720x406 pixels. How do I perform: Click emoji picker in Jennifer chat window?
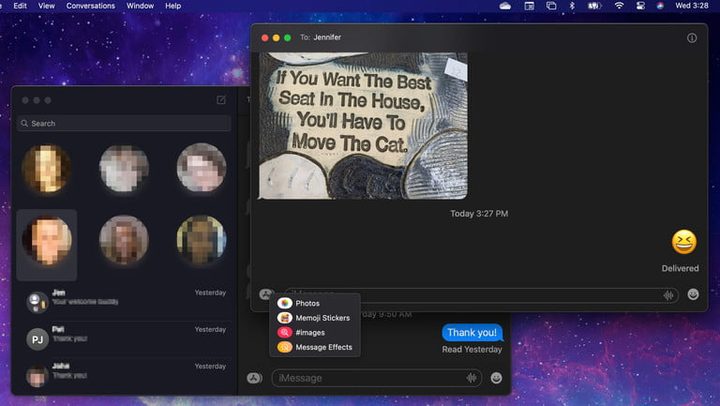click(x=692, y=295)
